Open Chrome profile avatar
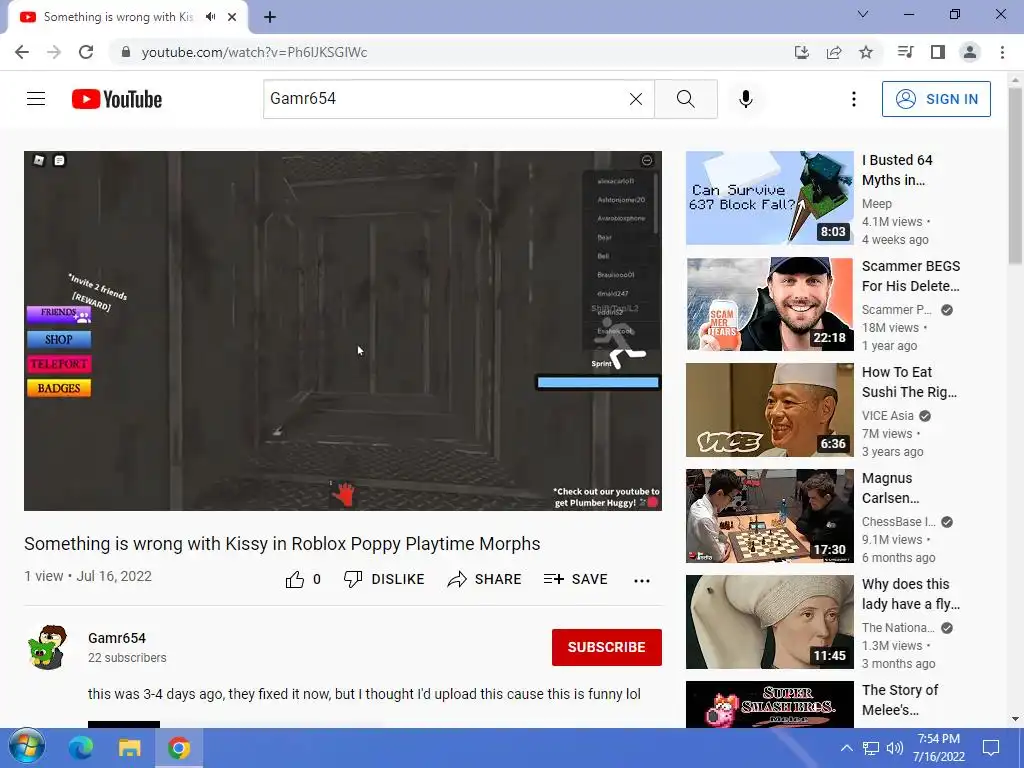 point(970,52)
